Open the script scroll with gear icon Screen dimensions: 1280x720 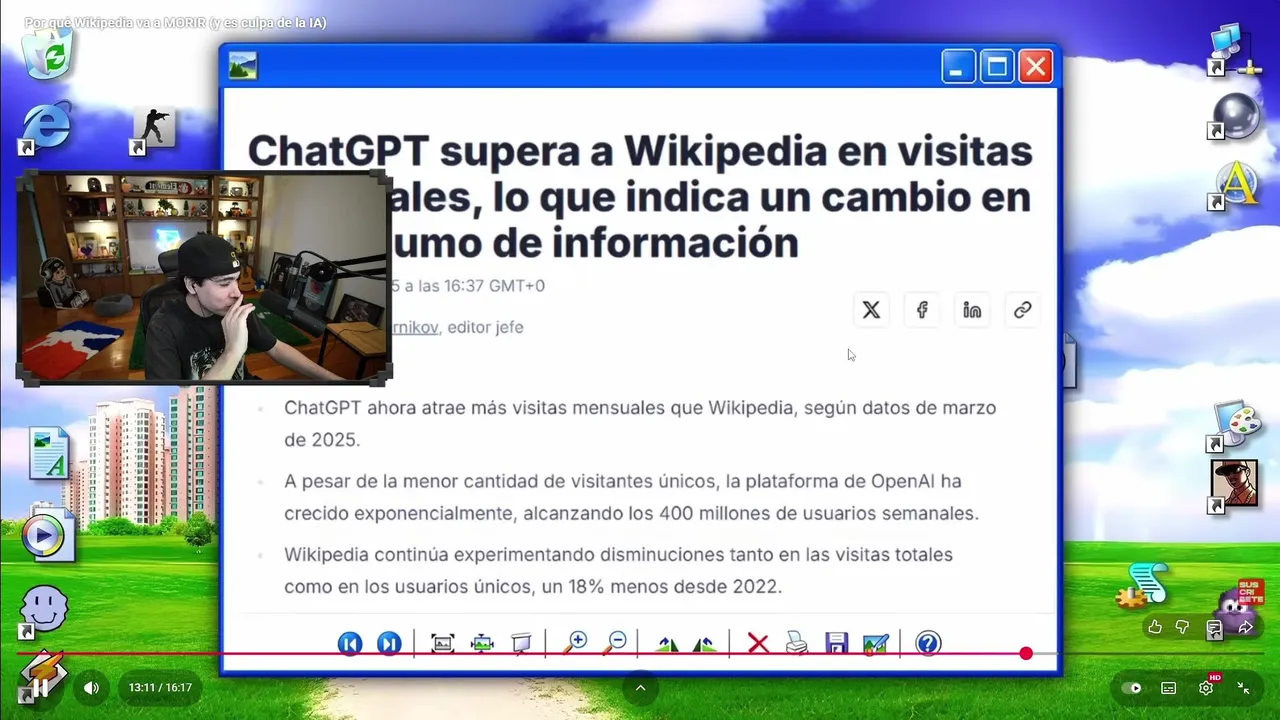point(1143,586)
